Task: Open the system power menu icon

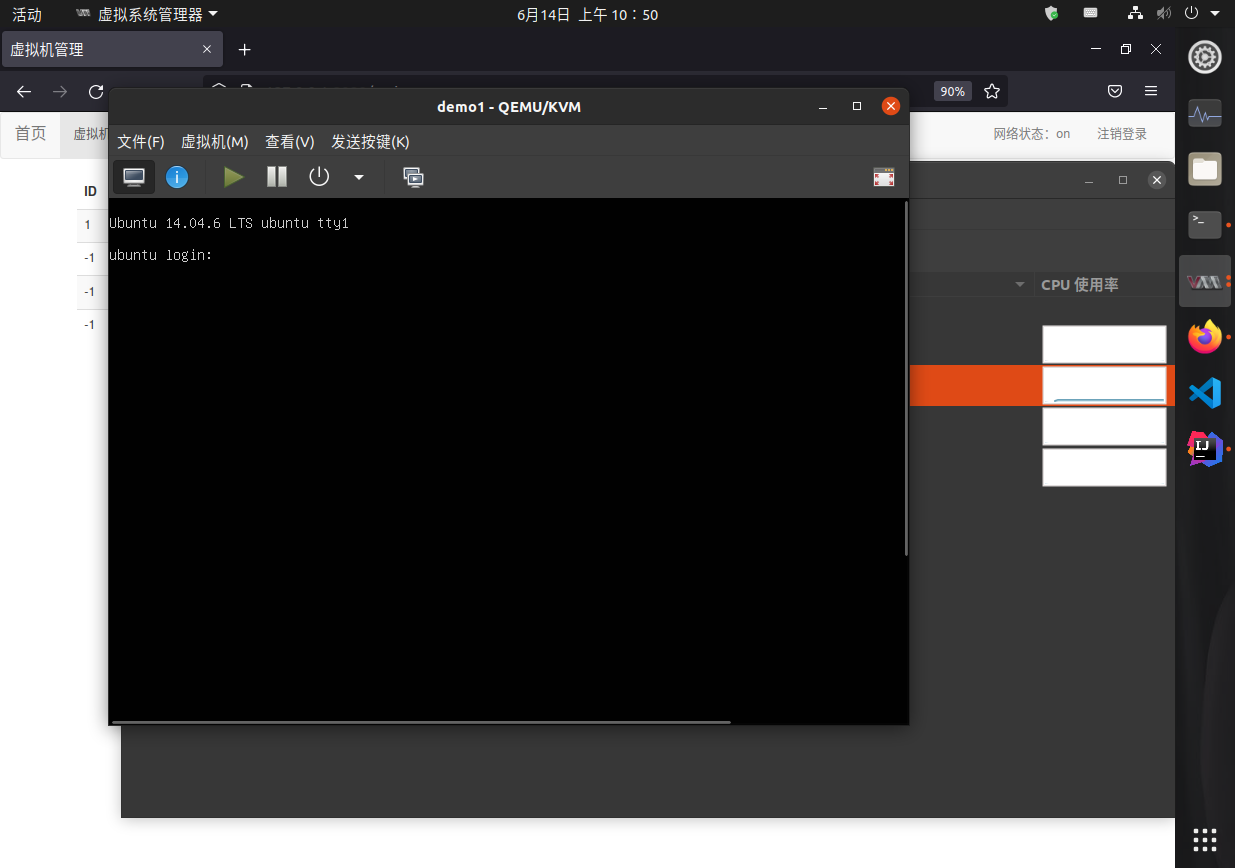Action: 1191,13
